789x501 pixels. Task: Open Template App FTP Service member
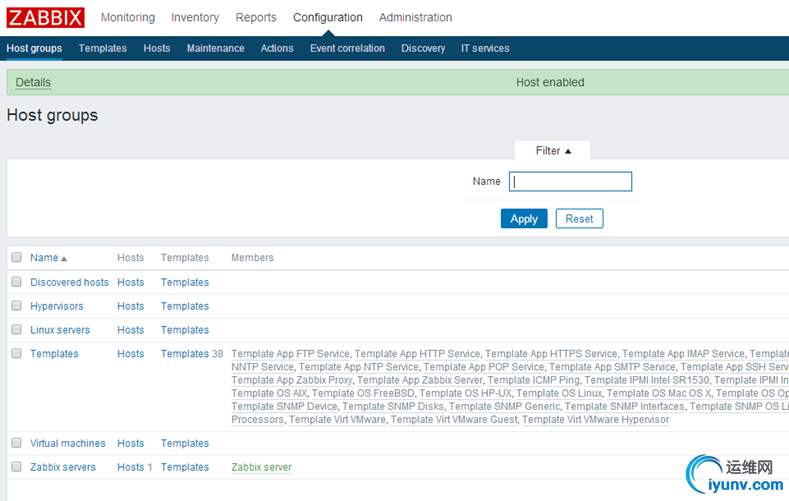290,354
